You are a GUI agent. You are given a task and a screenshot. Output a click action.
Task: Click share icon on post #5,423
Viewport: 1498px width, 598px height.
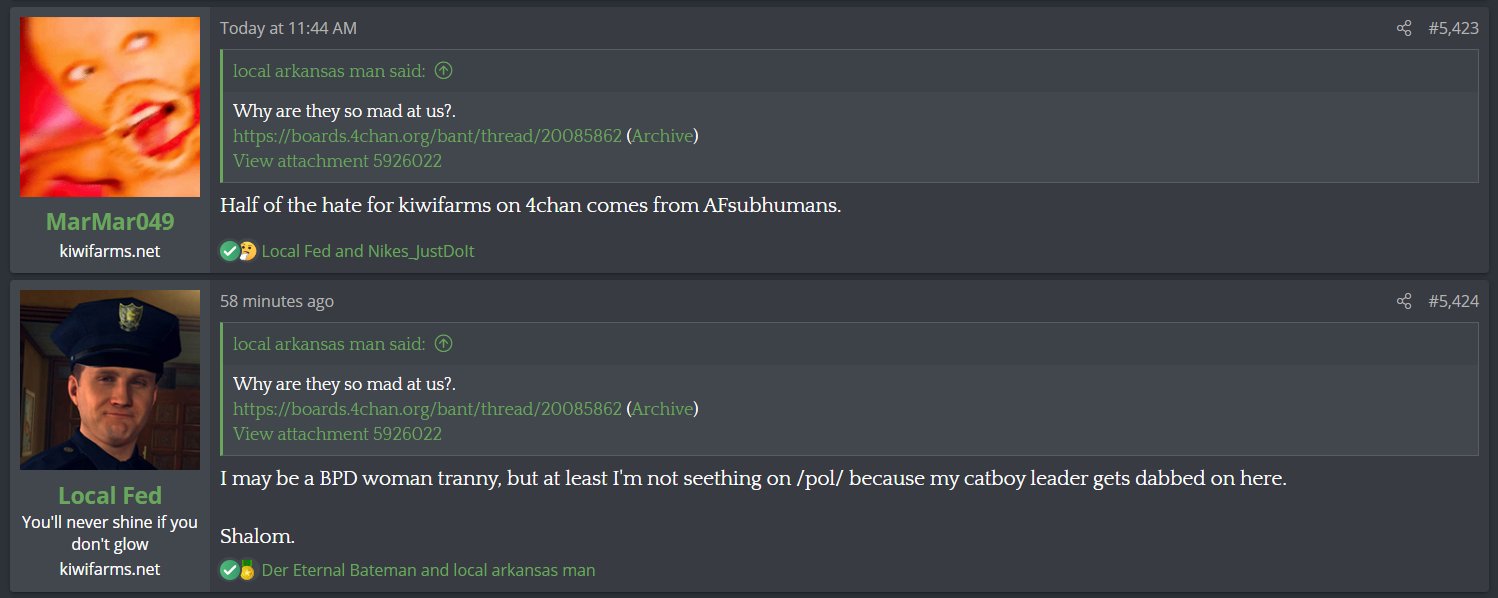coord(1404,28)
